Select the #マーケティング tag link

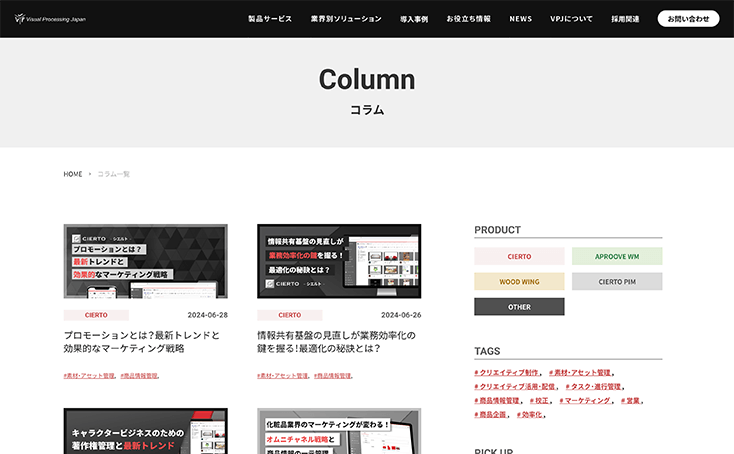[x=584, y=400]
